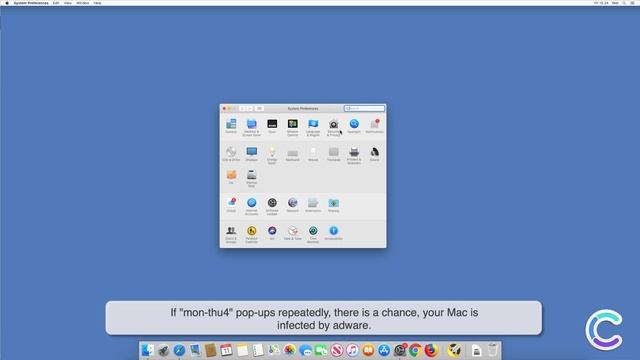Open Desktop & Screen Saver preferences

(251, 127)
